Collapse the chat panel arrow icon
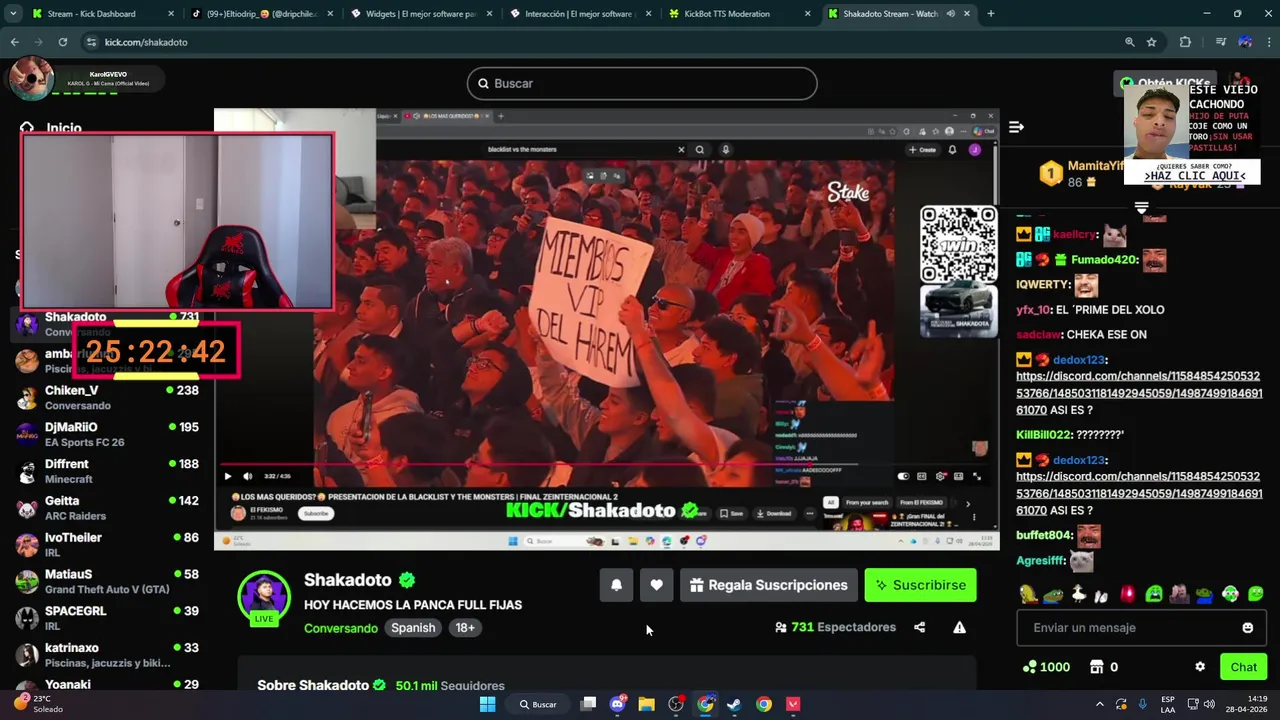This screenshot has width=1280, height=720. point(1016,127)
